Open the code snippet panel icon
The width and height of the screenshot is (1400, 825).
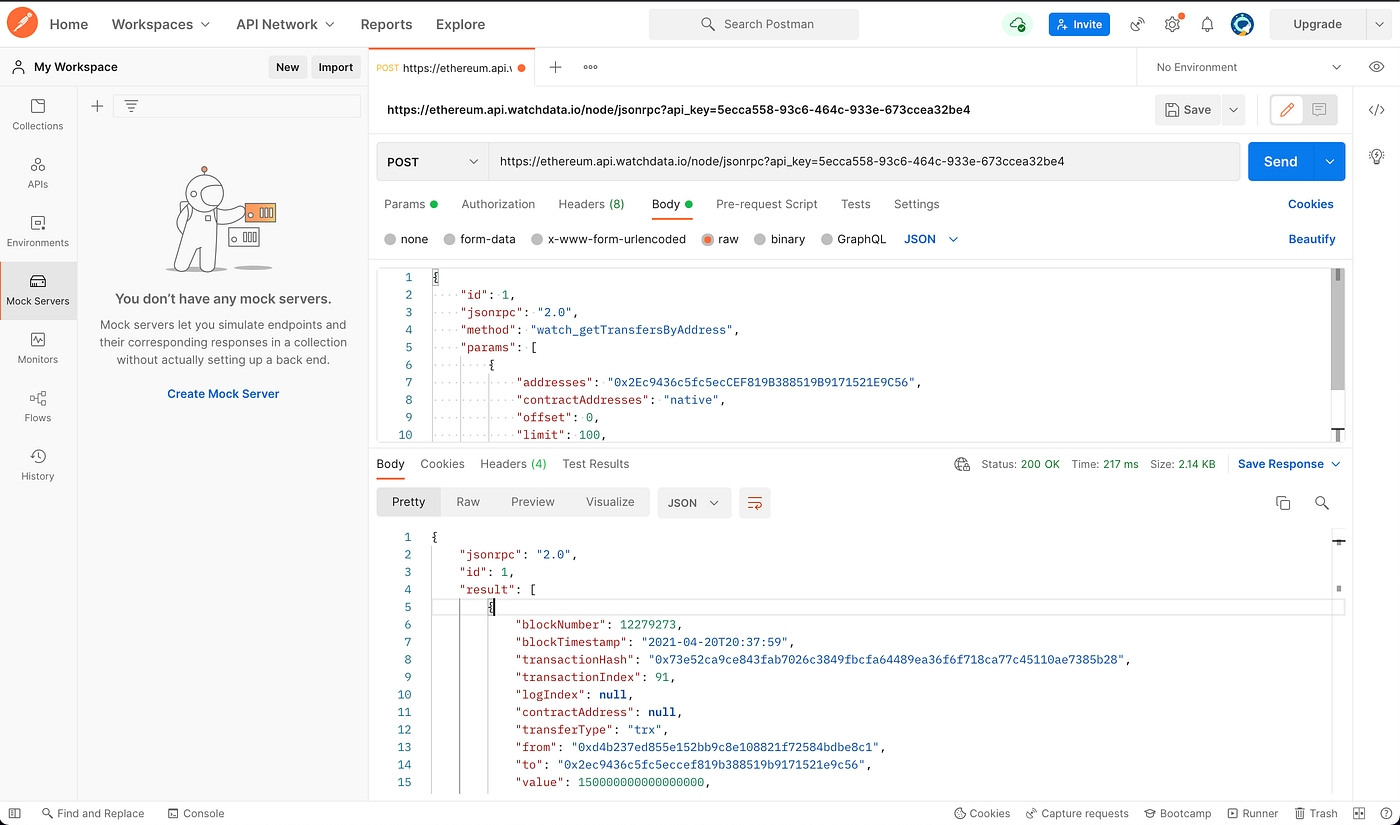click(1376, 110)
